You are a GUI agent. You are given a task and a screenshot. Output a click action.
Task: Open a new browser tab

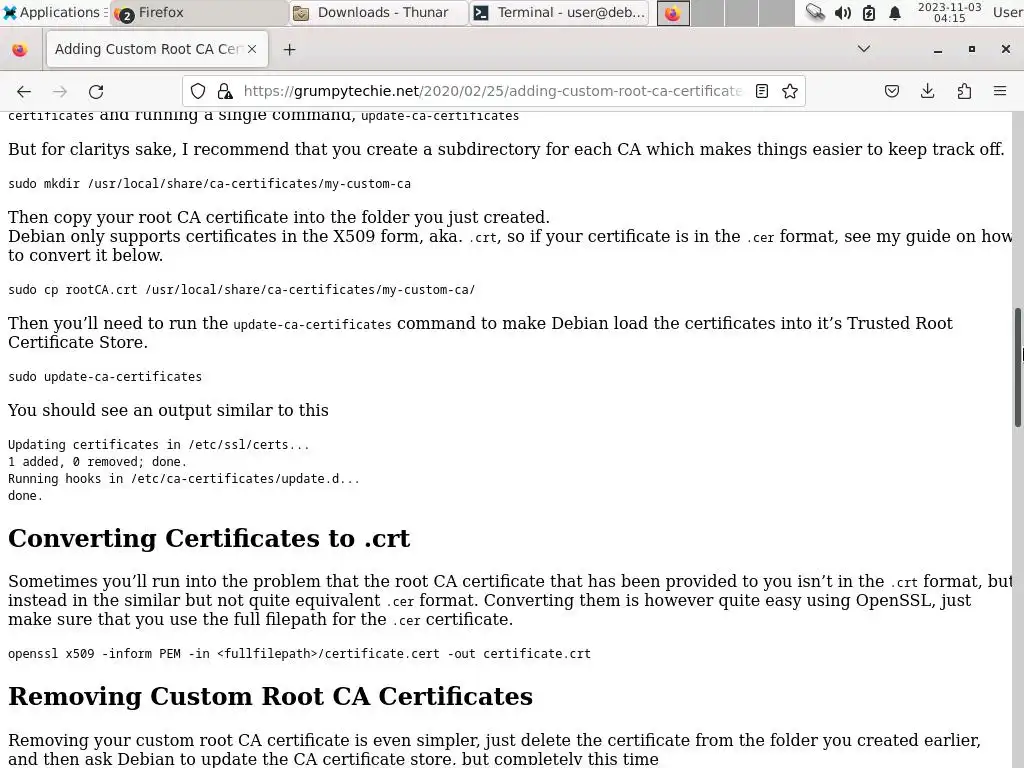(289, 50)
